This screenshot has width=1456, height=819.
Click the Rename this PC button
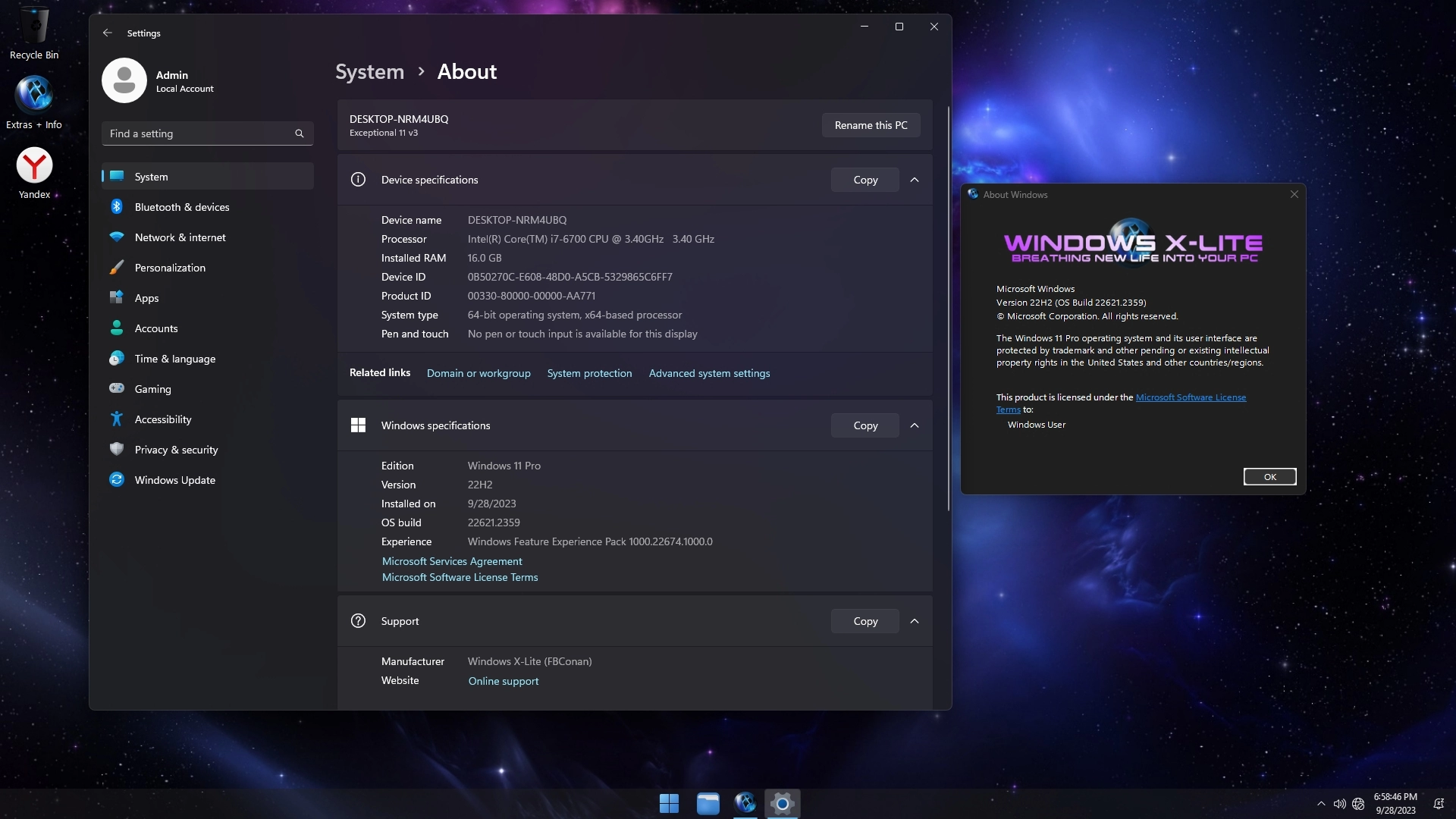click(x=871, y=125)
